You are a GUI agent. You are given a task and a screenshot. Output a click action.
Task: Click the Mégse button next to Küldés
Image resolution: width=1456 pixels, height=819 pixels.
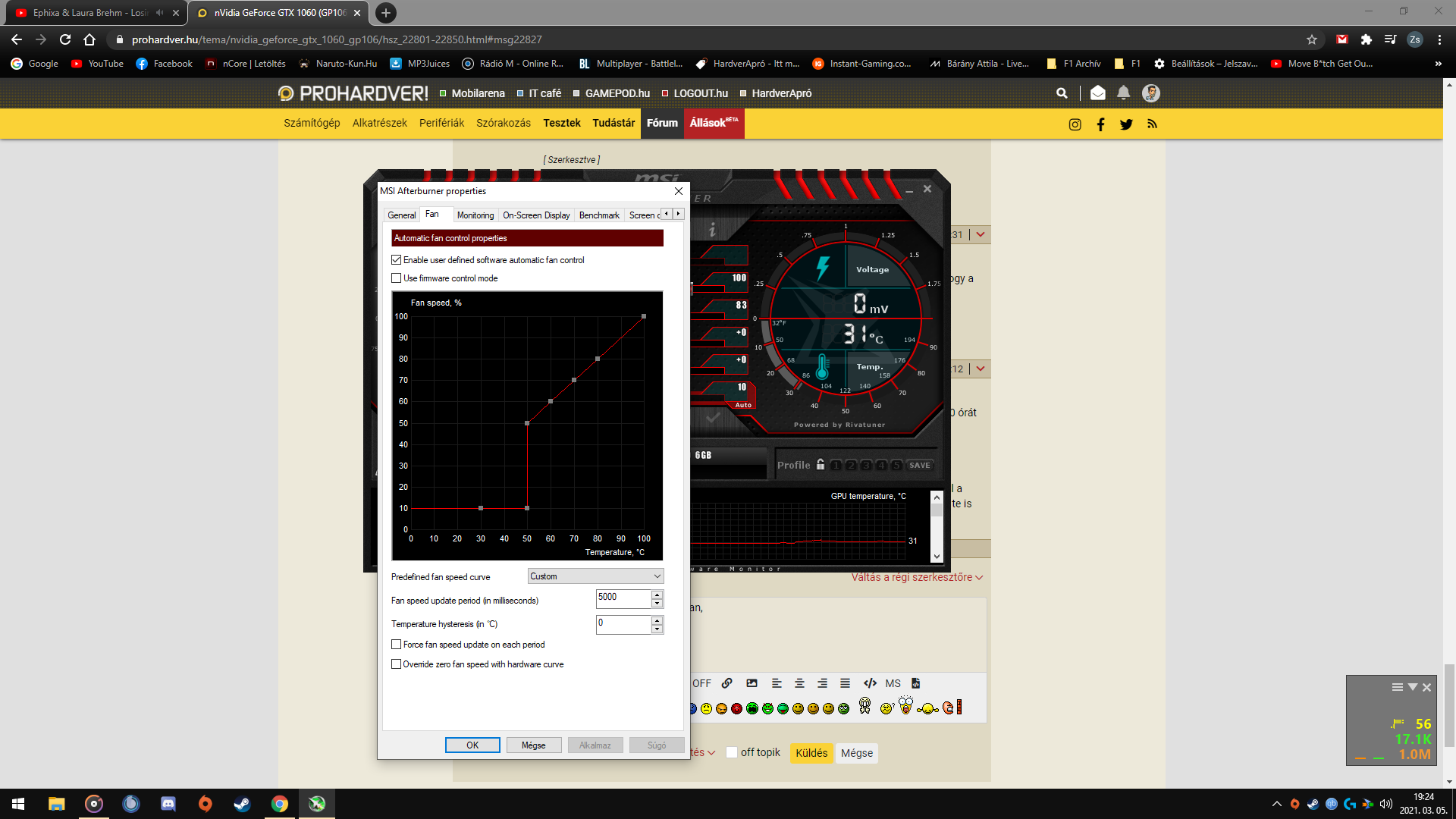pos(857,753)
